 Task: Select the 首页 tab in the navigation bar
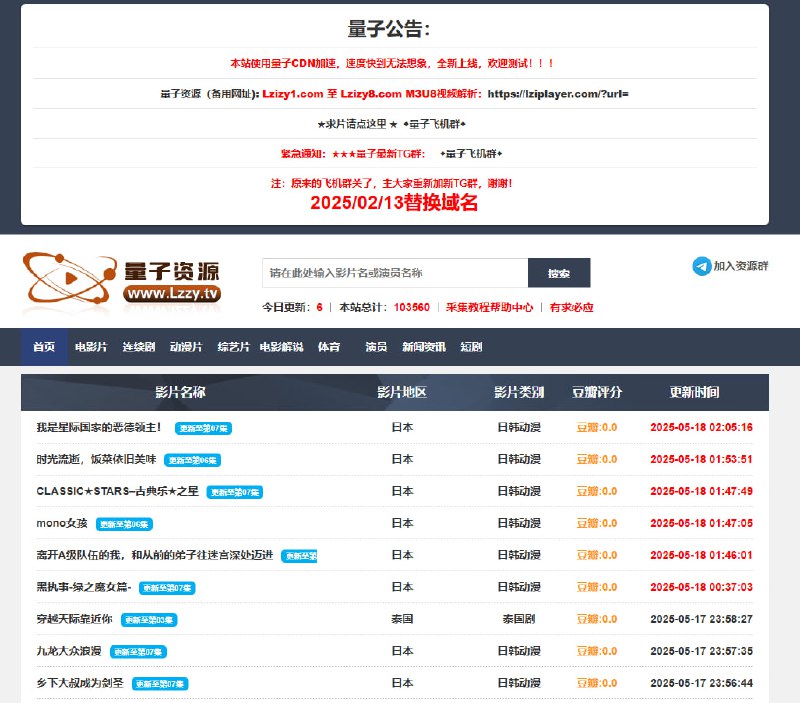(42, 346)
